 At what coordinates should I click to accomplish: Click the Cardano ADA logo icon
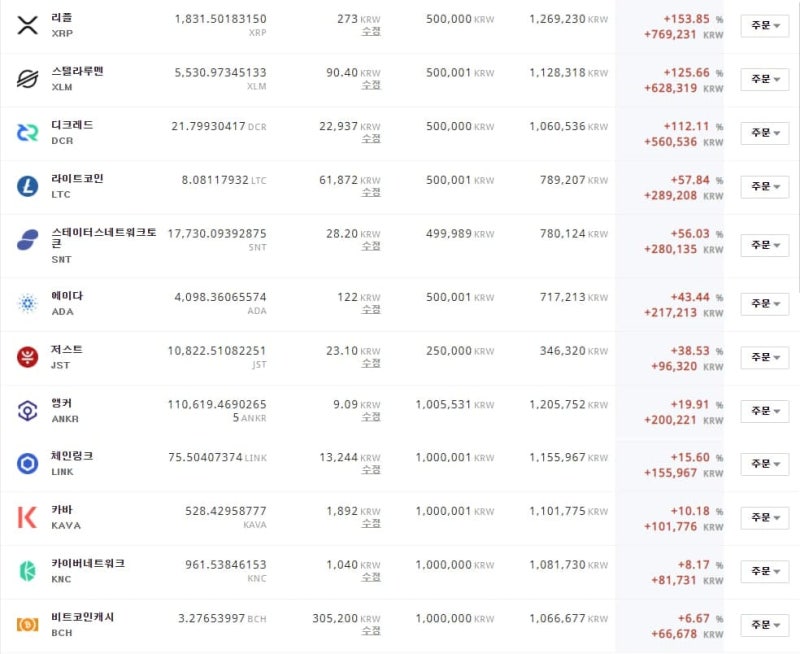pos(28,303)
